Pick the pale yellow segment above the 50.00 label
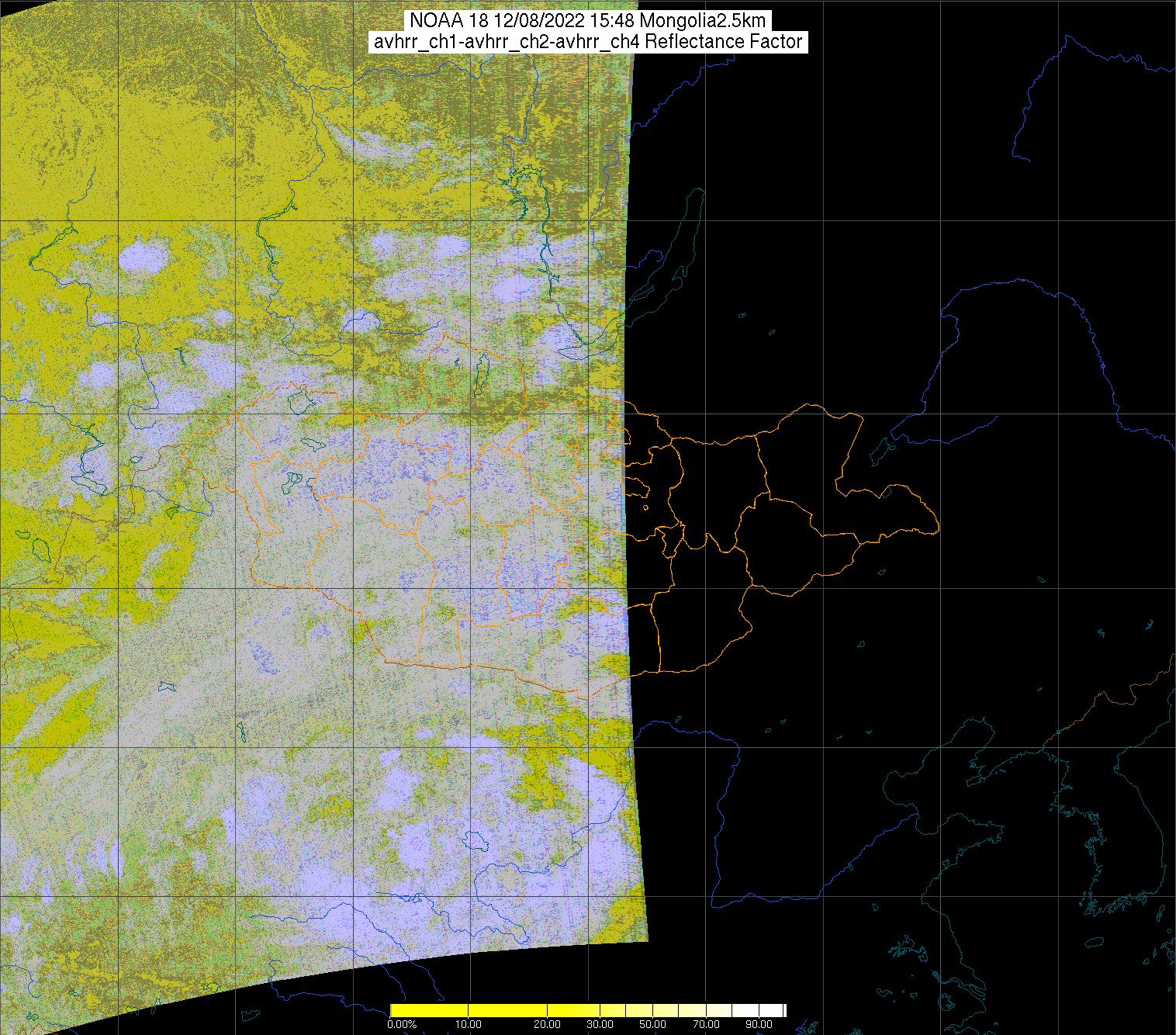 point(652,1010)
